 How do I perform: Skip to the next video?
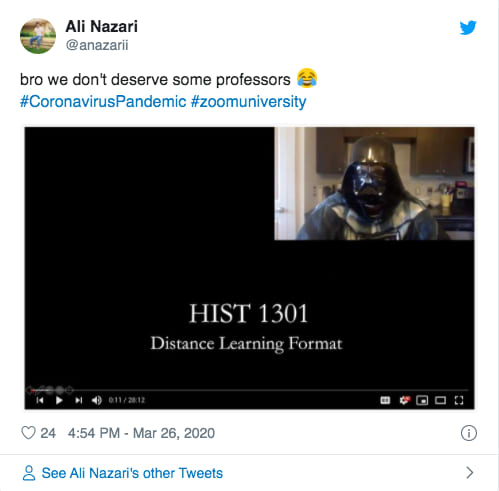pyautogui.click(x=78, y=400)
